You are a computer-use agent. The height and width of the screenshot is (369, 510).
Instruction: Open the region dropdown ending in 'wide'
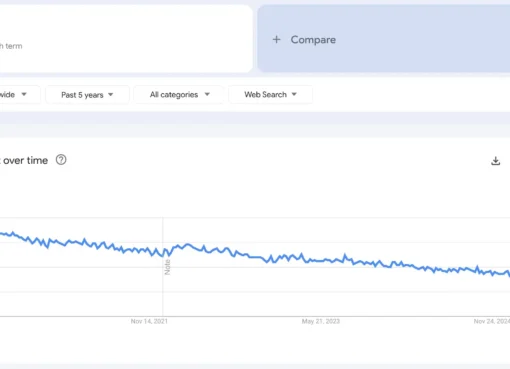[19, 95]
